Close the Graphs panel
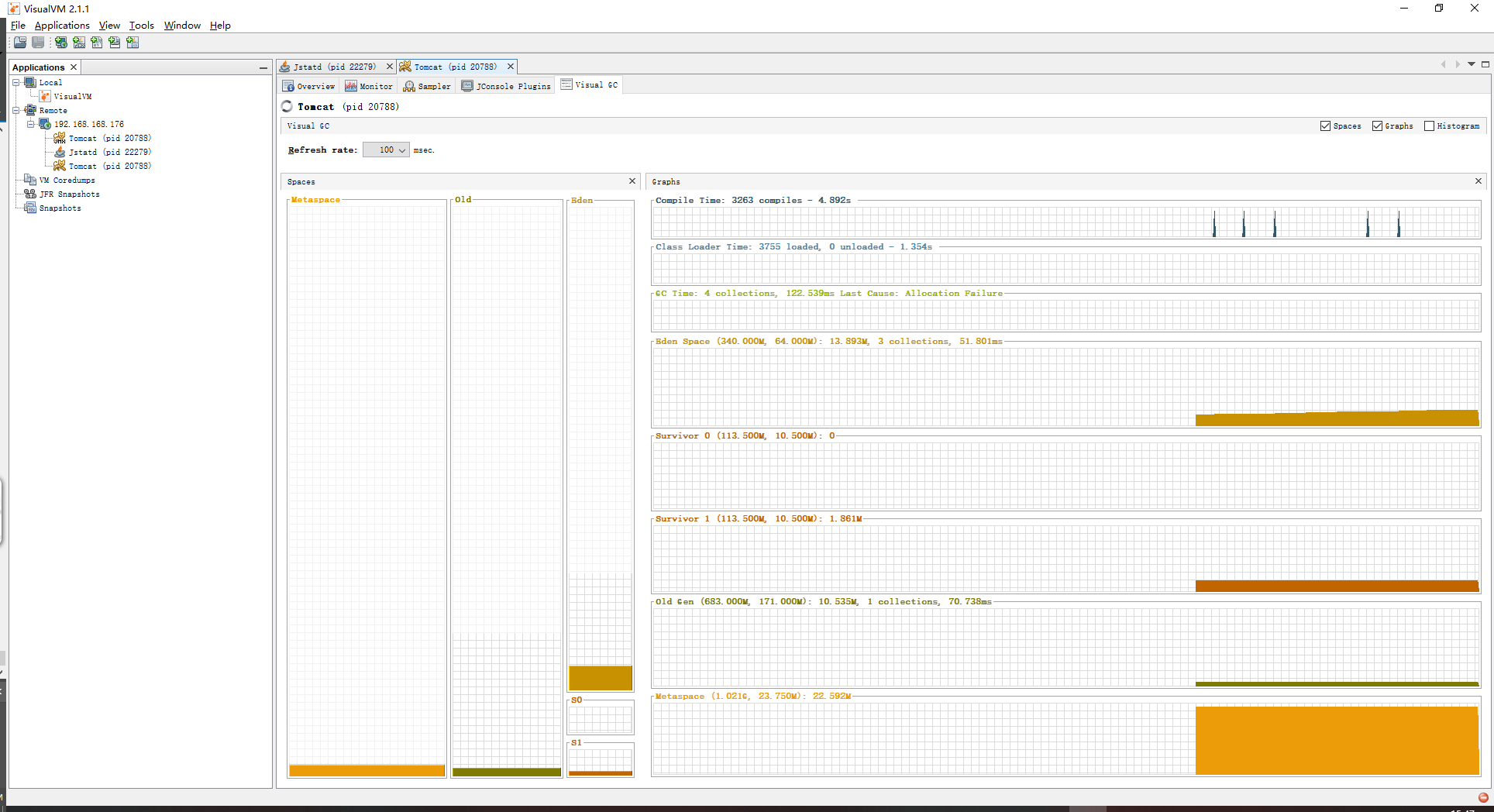The width and height of the screenshot is (1494, 812). pos(1479,181)
